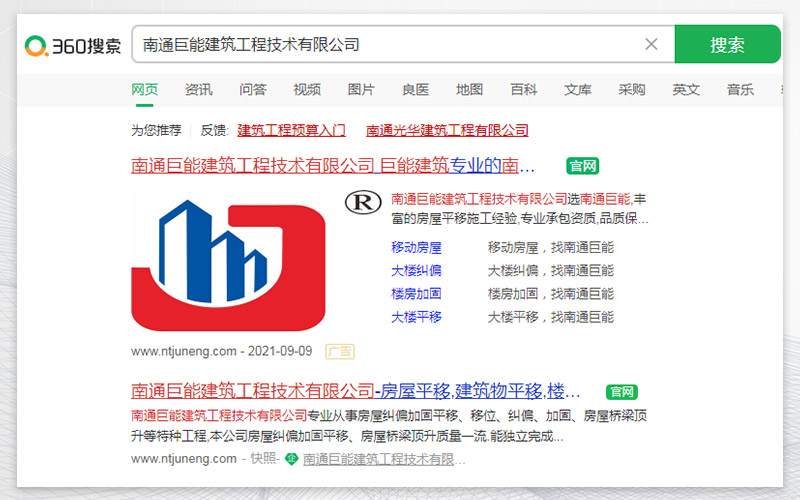
Task: Click the red and blue company logo thumbnail
Action: point(228,265)
